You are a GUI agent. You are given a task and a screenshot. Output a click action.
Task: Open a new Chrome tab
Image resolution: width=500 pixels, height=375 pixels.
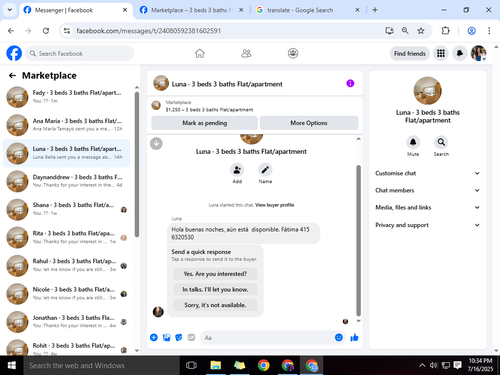[375, 10]
